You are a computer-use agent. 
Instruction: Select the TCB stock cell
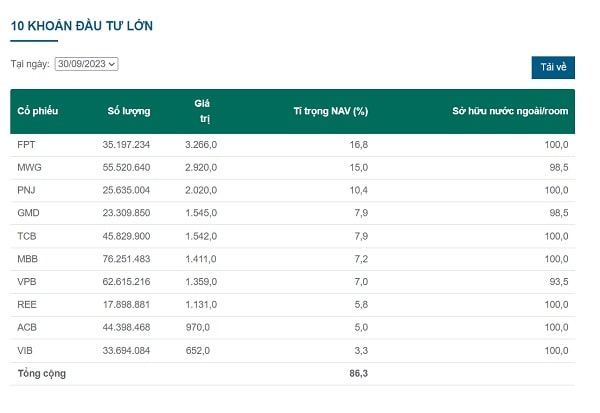pyautogui.click(x=27, y=236)
